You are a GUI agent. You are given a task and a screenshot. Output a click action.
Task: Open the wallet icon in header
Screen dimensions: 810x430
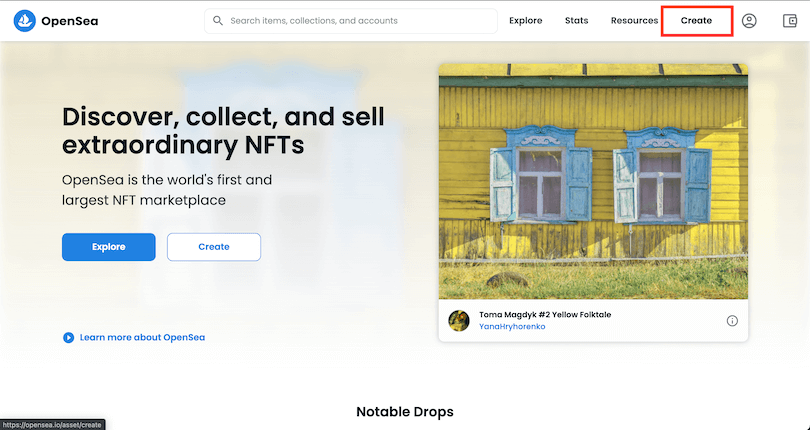click(x=790, y=21)
